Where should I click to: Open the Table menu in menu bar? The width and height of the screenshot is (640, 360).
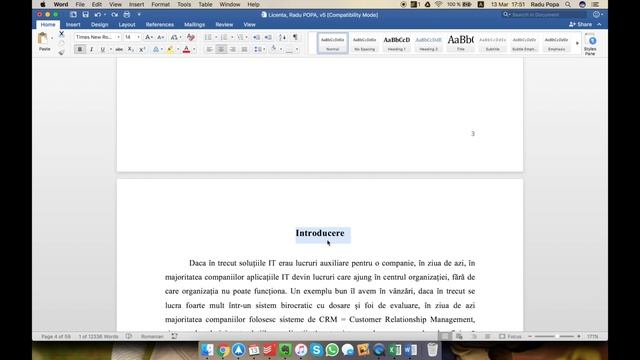(x=205, y=4)
